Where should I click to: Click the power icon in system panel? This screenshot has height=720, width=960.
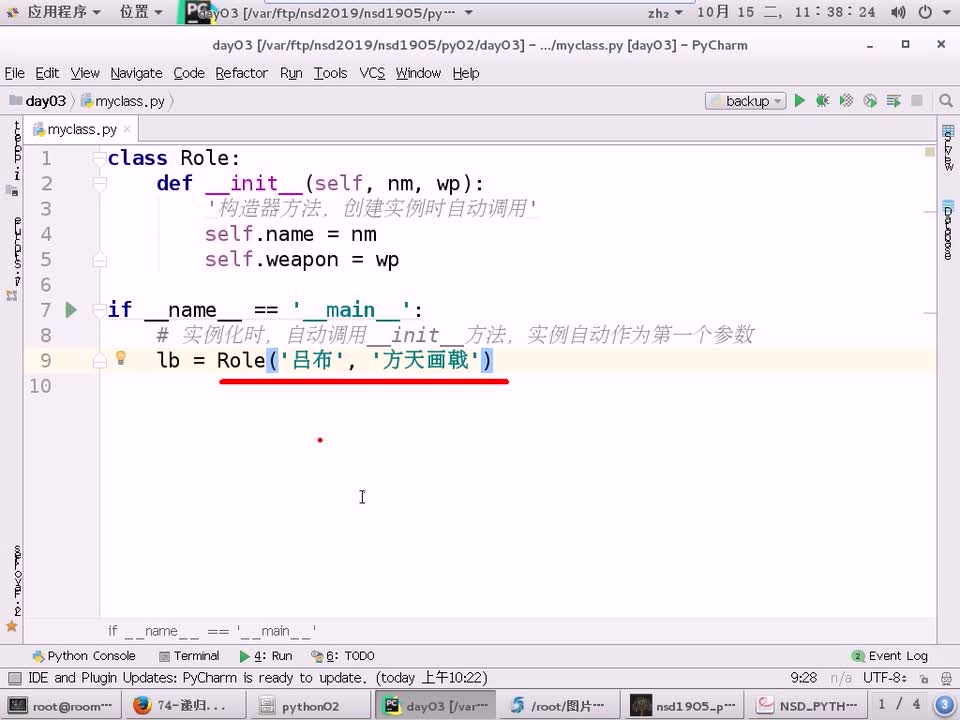click(x=925, y=12)
